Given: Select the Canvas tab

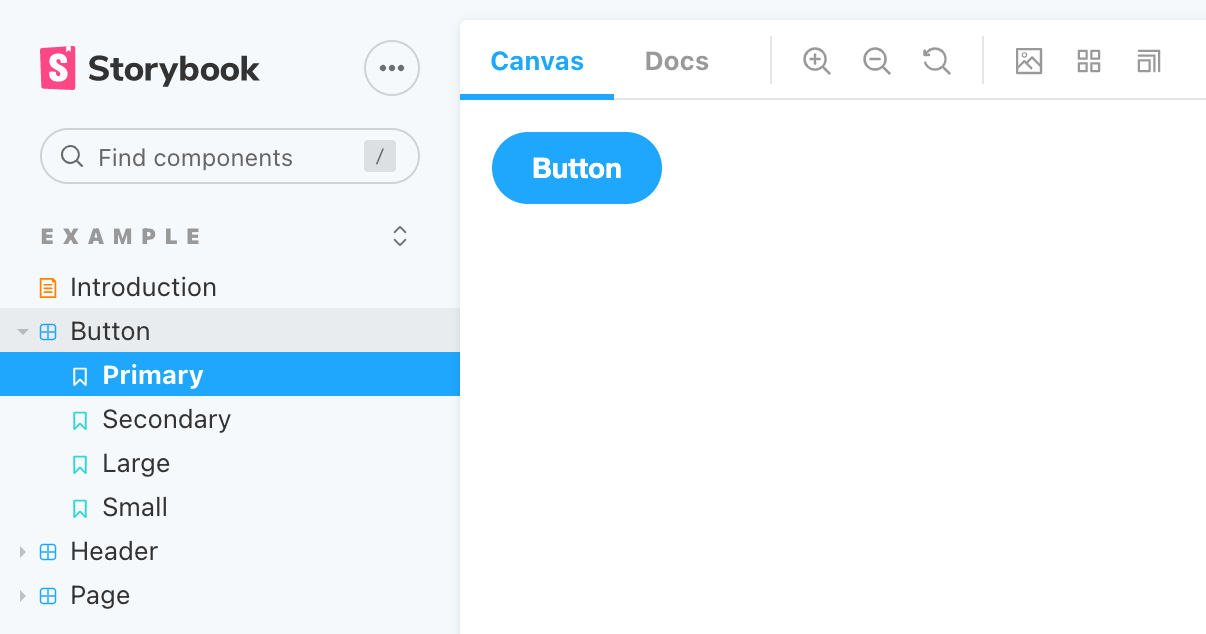Looking at the screenshot, I should pyautogui.click(x=537, y=61).
